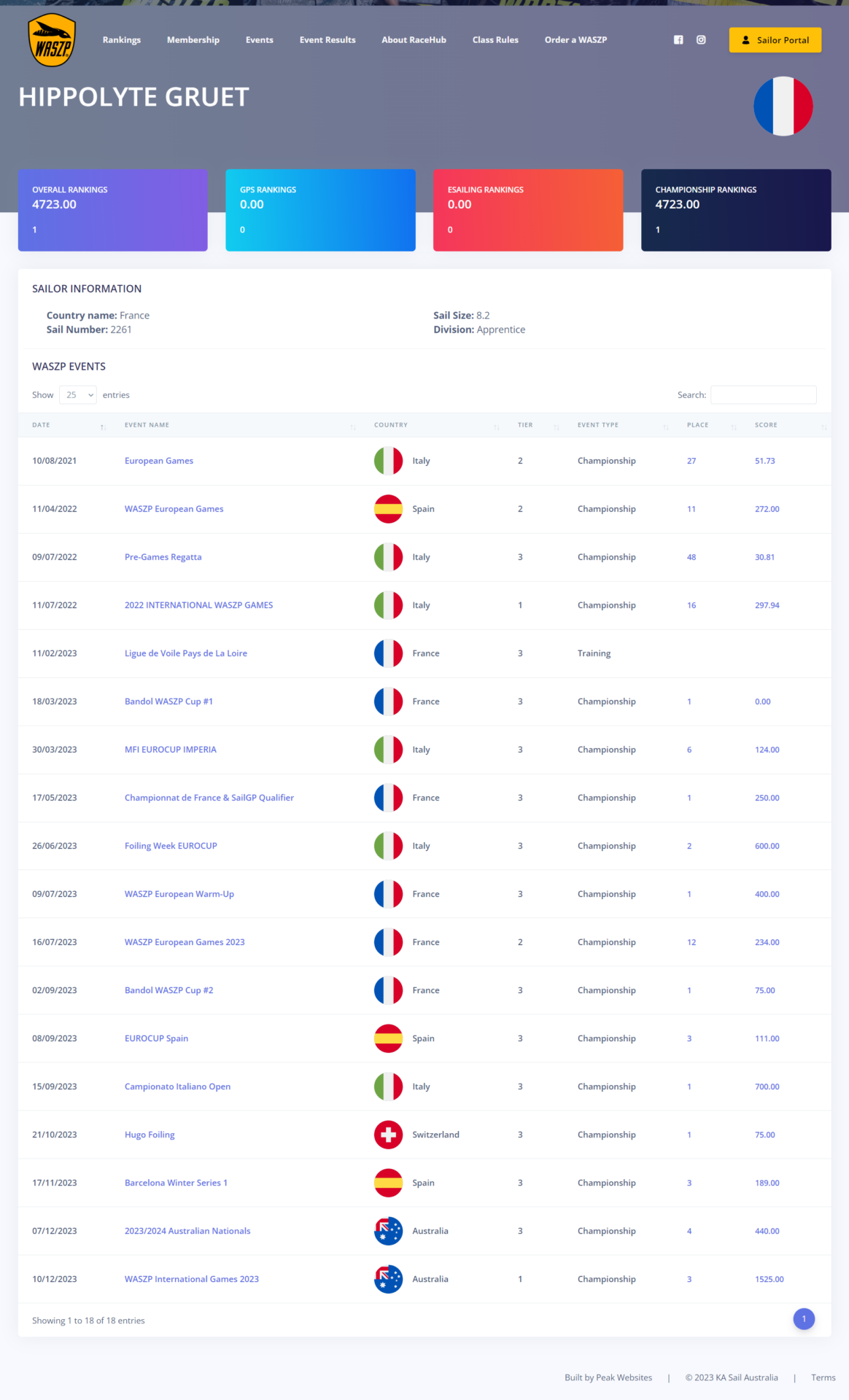Click the large France flag in header
This screenshot has width=849, height=1400.
tap(783, 106)
